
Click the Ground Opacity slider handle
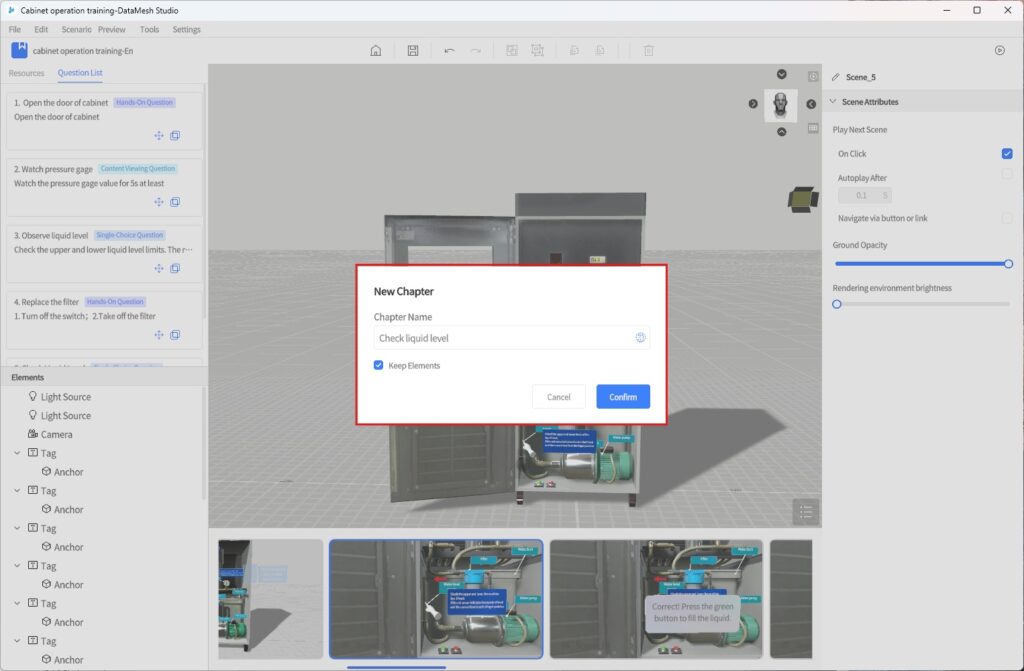coord(1008,264)
